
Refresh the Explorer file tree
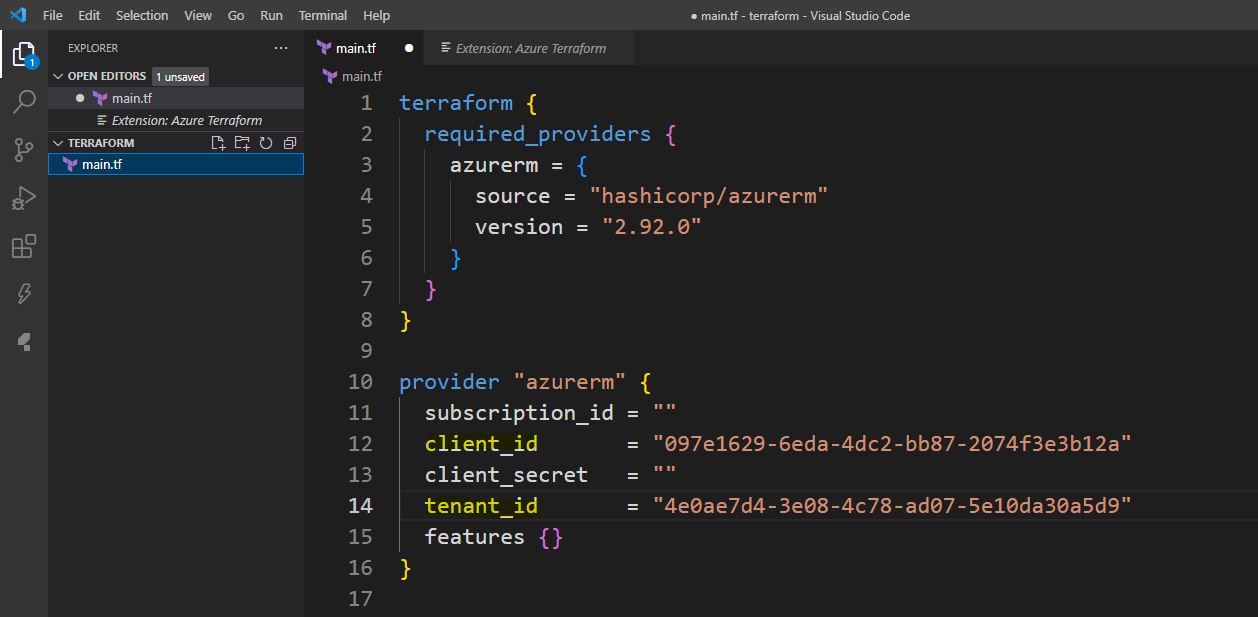pyautogui.click(x=266, y=143)
